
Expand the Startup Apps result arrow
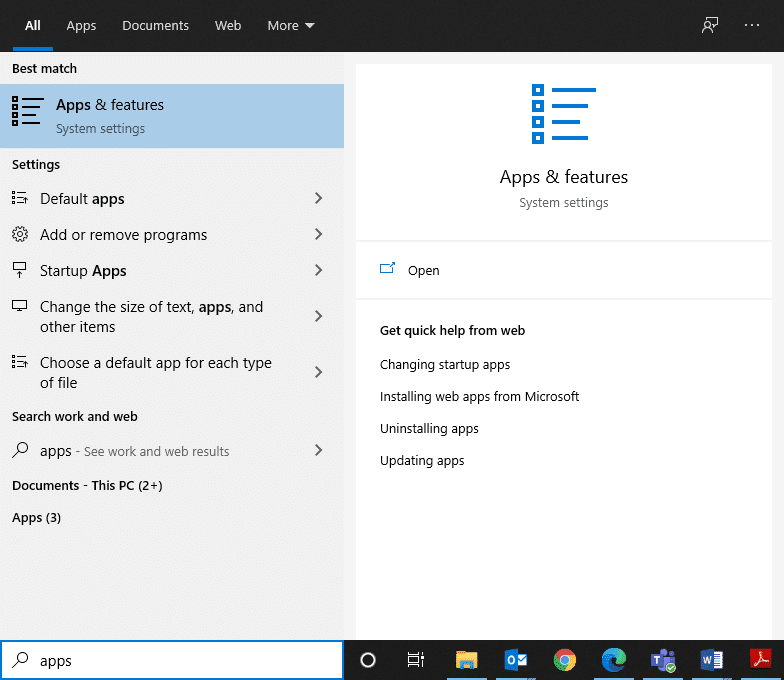[x=319, y=271]
